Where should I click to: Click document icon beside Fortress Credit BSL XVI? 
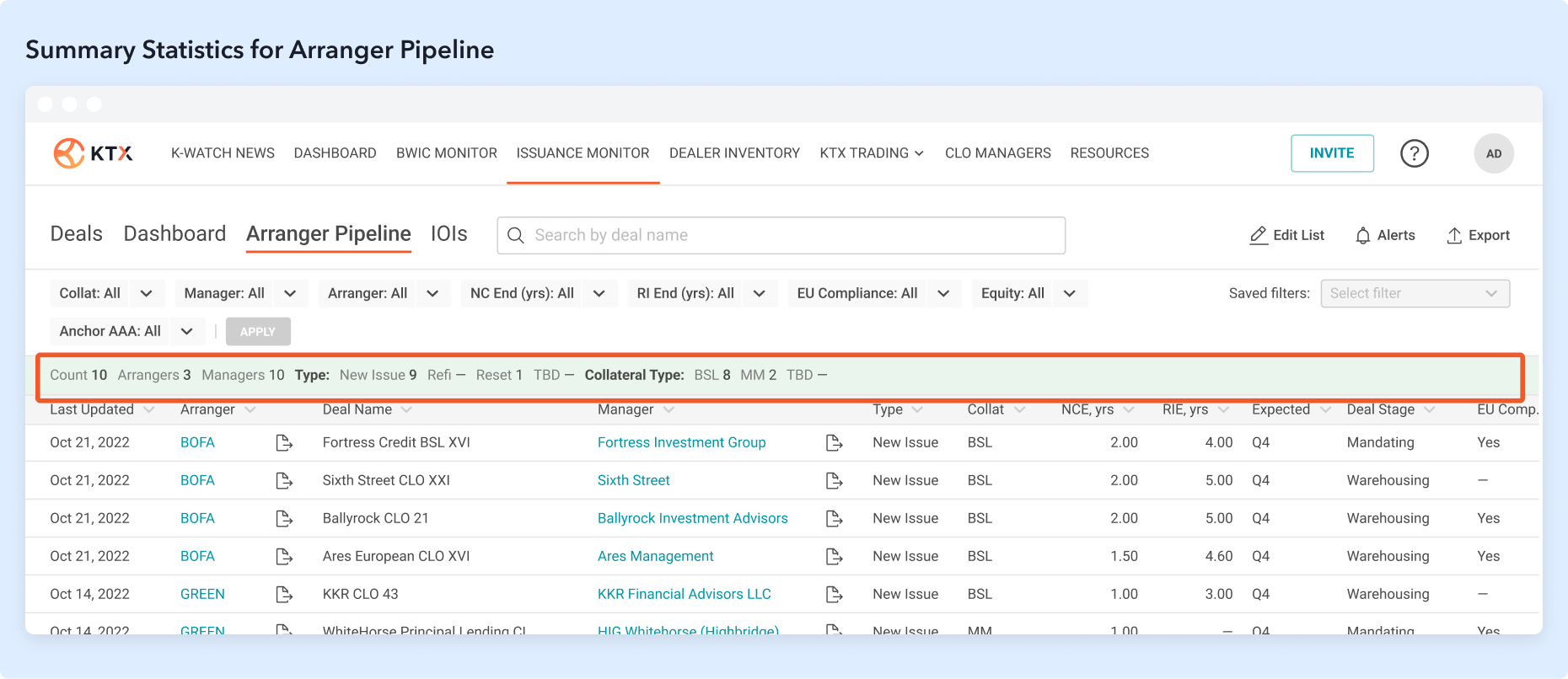tap(284, 443)
